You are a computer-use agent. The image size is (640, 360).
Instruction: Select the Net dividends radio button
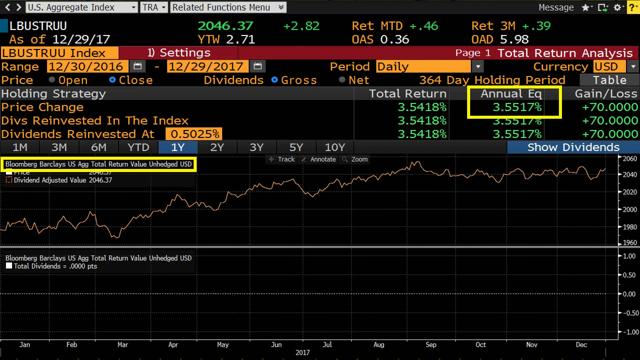pos(342,80)
